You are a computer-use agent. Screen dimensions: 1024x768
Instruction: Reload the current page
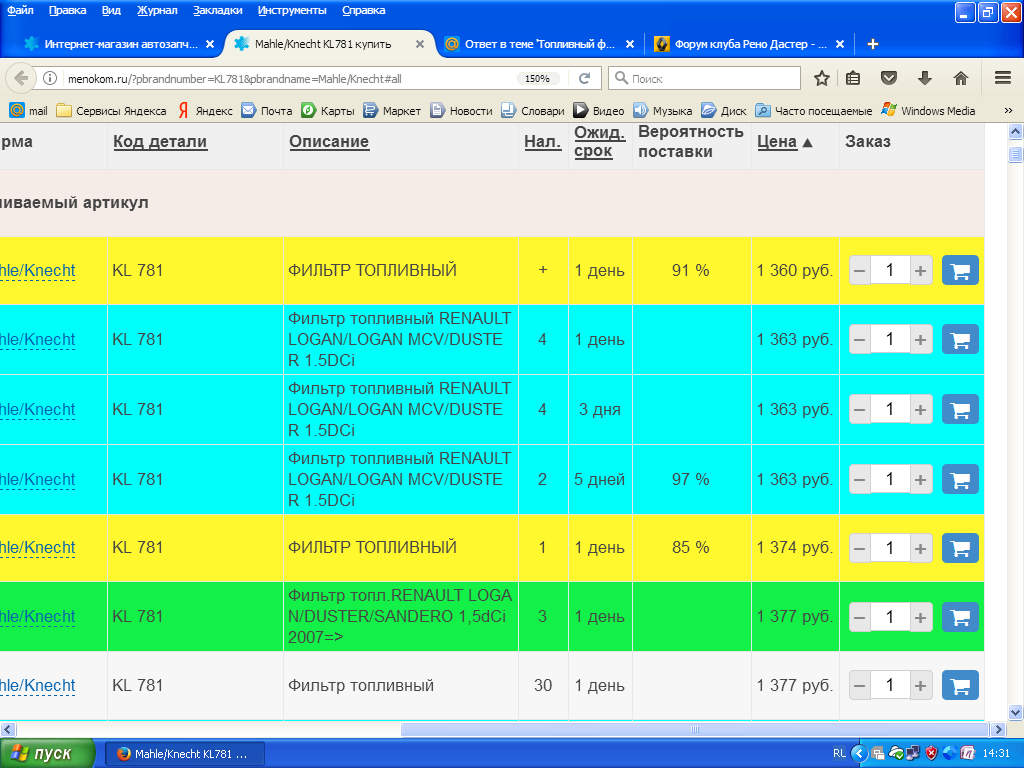click(584, 78)
